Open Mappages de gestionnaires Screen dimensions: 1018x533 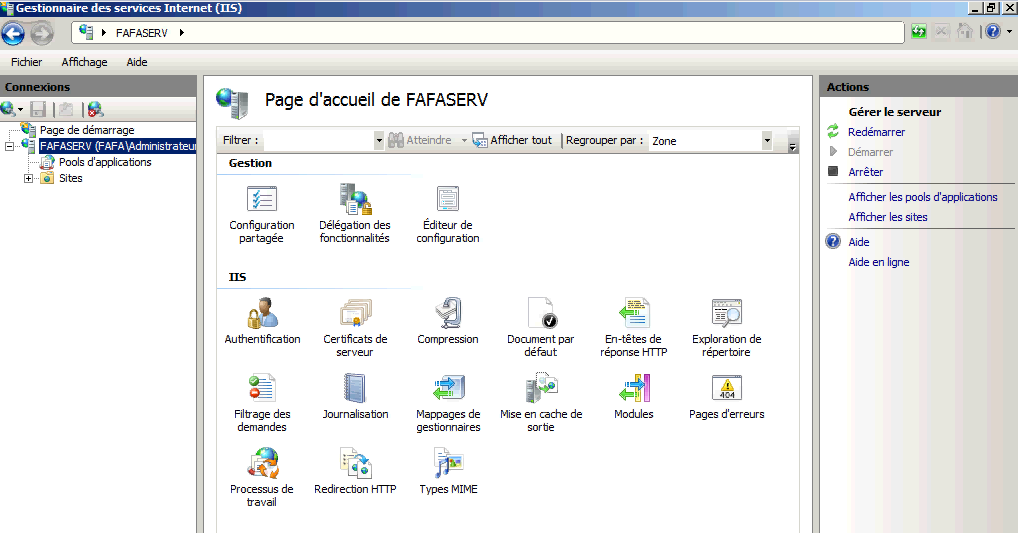448,403
